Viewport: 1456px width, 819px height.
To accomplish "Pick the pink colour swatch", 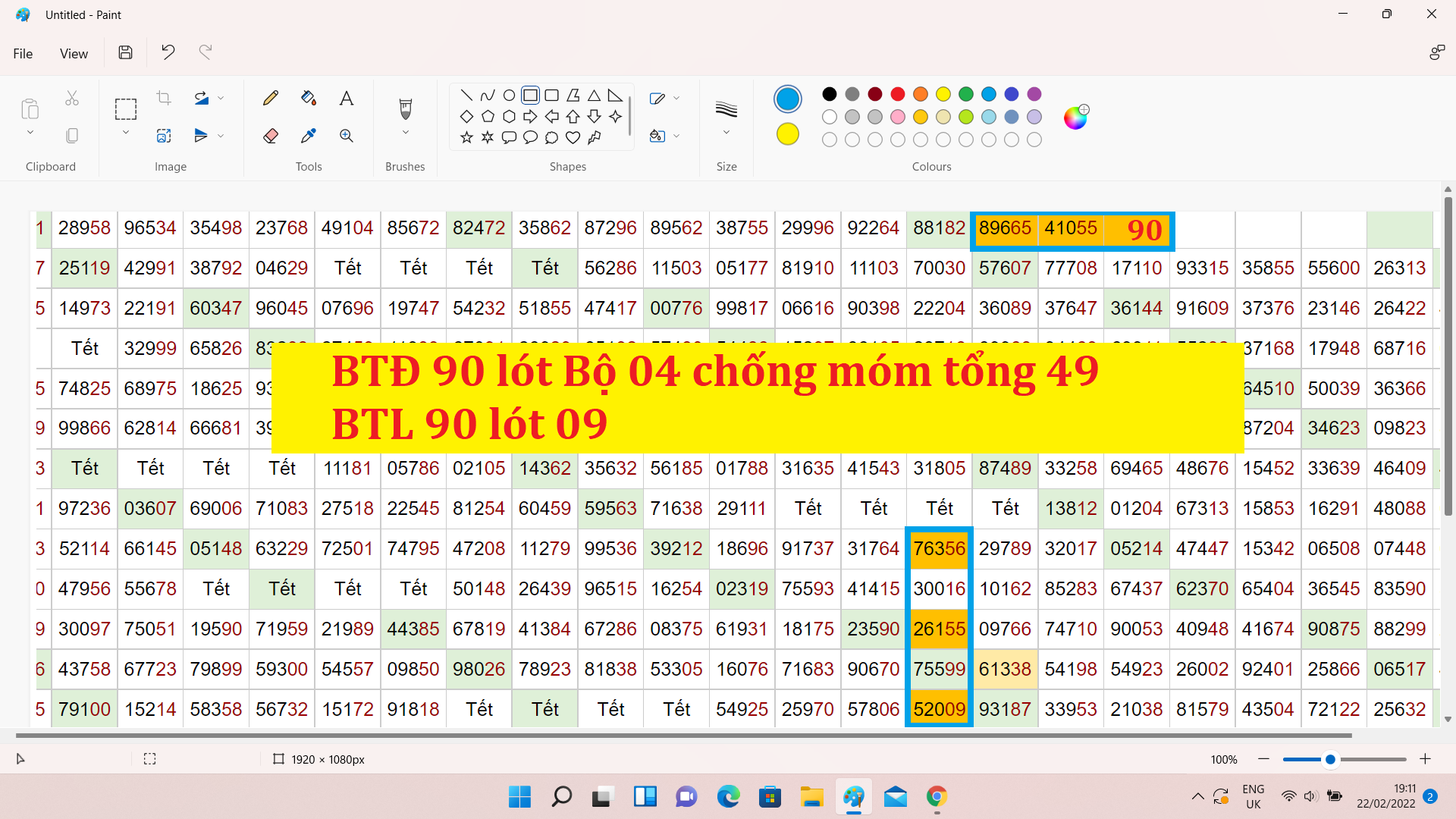I will click(x=898, y=117).
